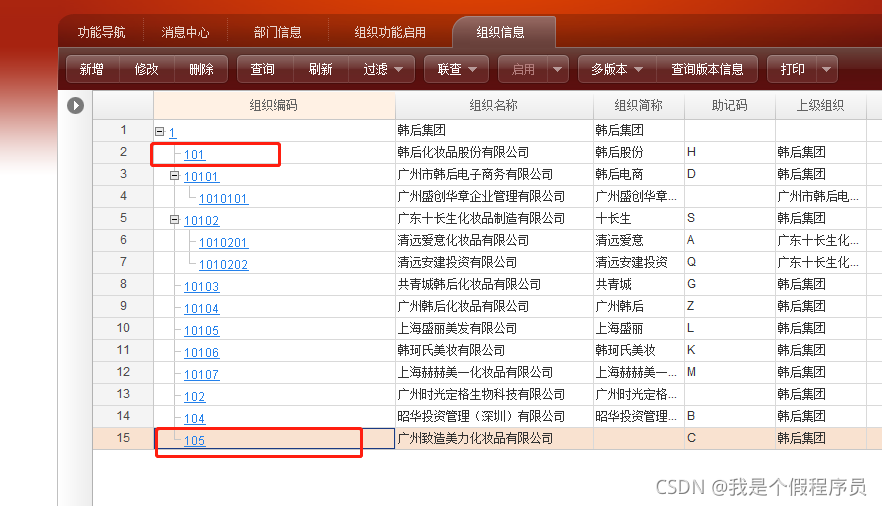Click the 组织简称 column header
Viewport: 882px width, 506px height.
[638, 105]
